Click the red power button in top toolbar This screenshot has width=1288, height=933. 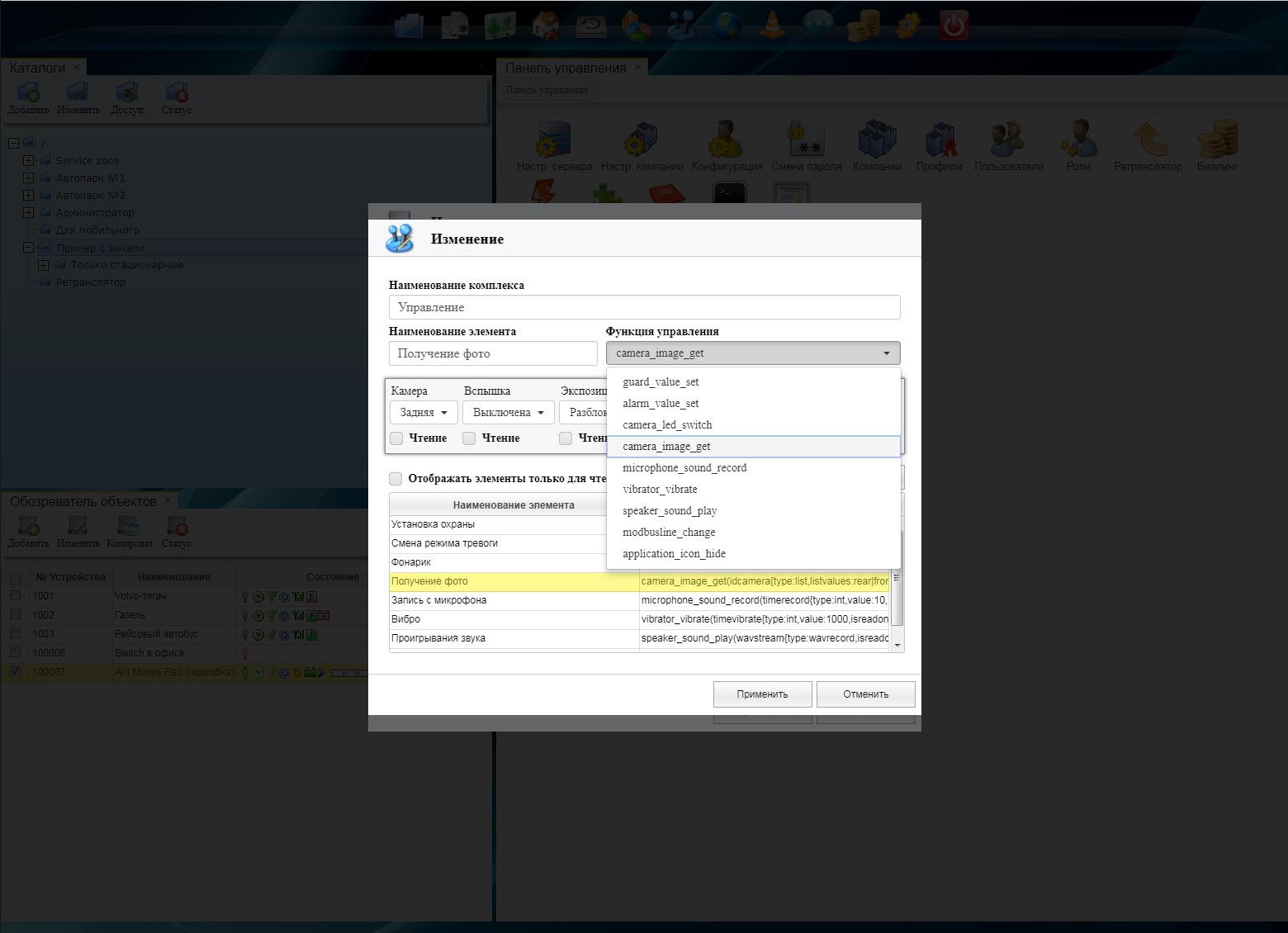954,26
